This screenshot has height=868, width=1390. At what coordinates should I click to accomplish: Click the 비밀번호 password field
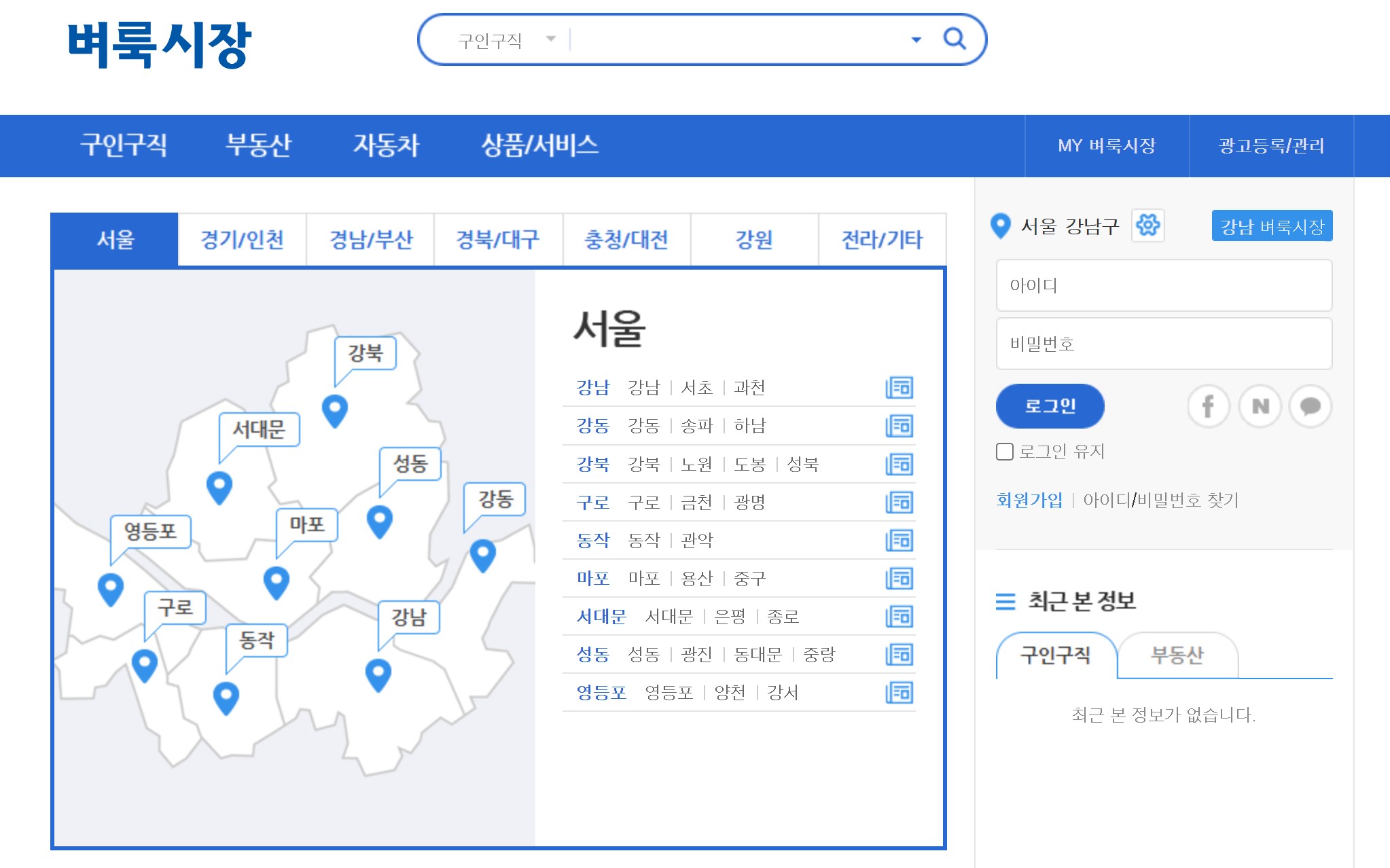click(1163, 344)
